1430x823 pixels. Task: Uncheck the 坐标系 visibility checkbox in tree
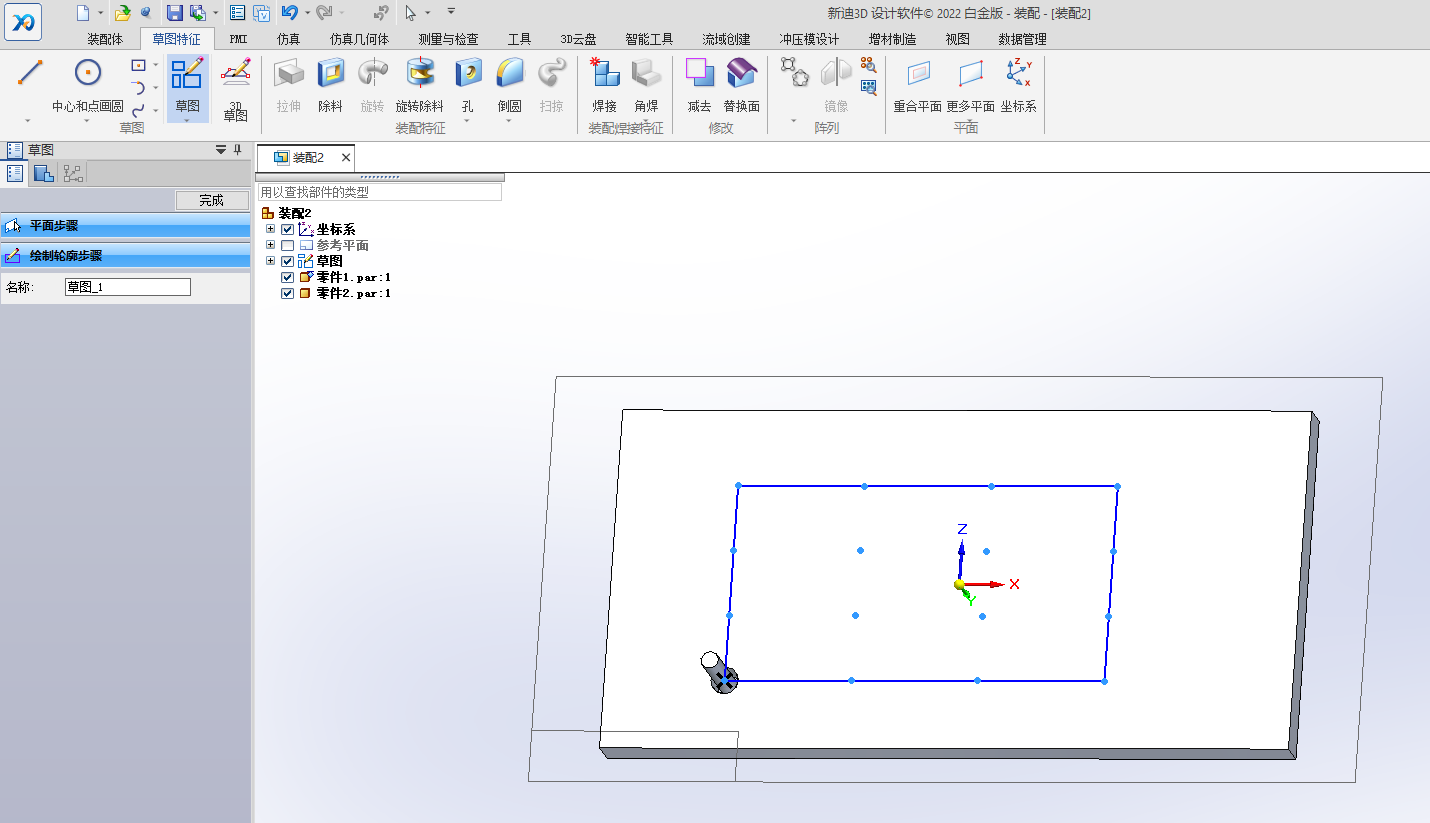click(x=288, y=229)
